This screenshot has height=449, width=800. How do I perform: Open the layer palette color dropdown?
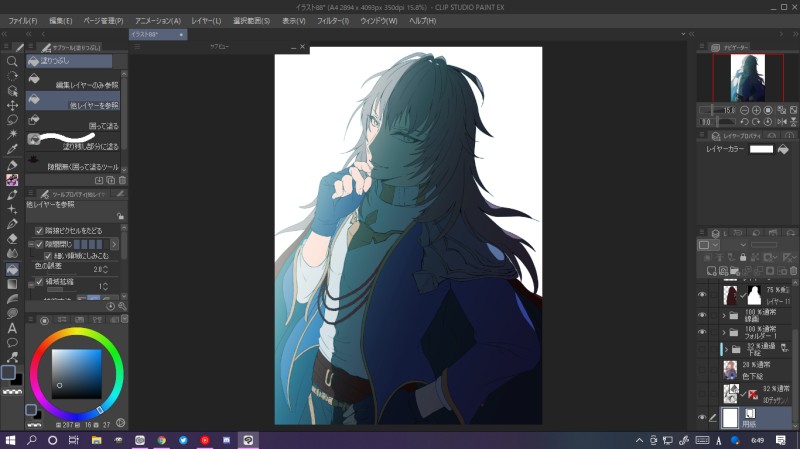[709, 245]
